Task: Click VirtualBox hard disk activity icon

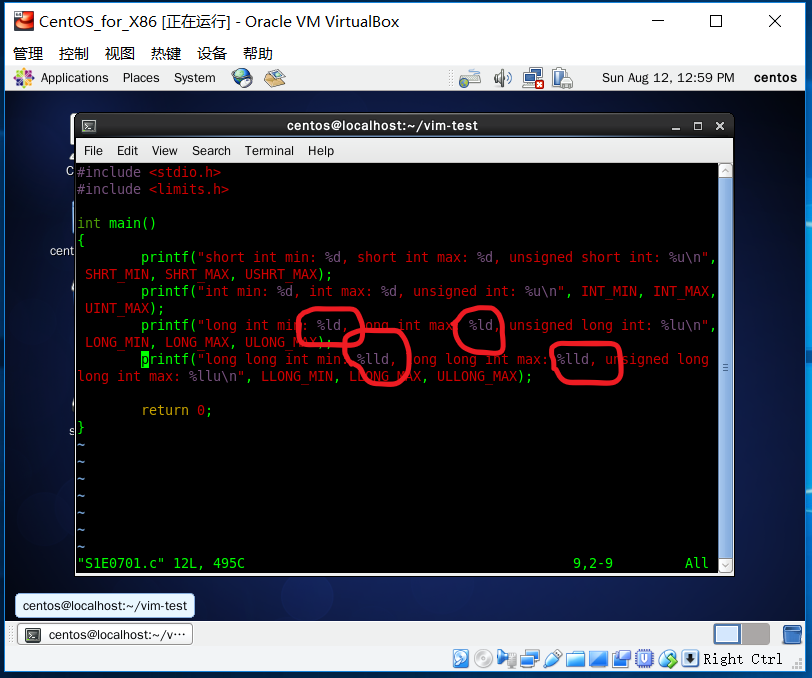Action: [x=460, y=659]
